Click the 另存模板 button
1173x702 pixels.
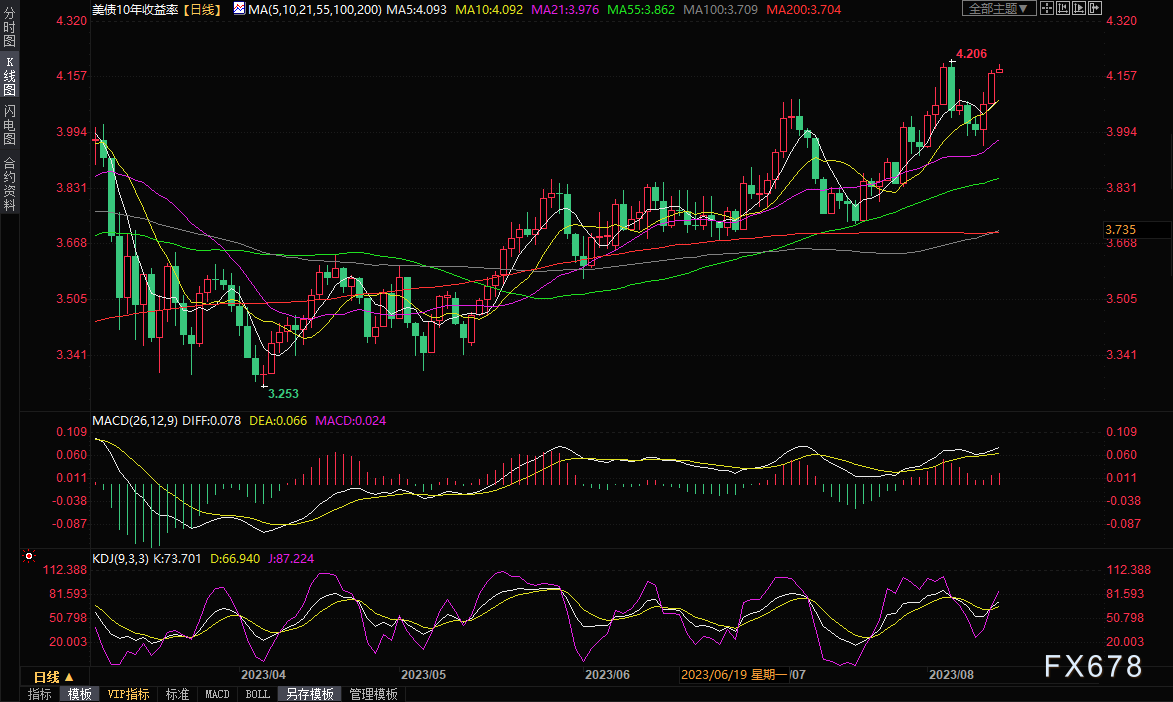coord(310,694)
